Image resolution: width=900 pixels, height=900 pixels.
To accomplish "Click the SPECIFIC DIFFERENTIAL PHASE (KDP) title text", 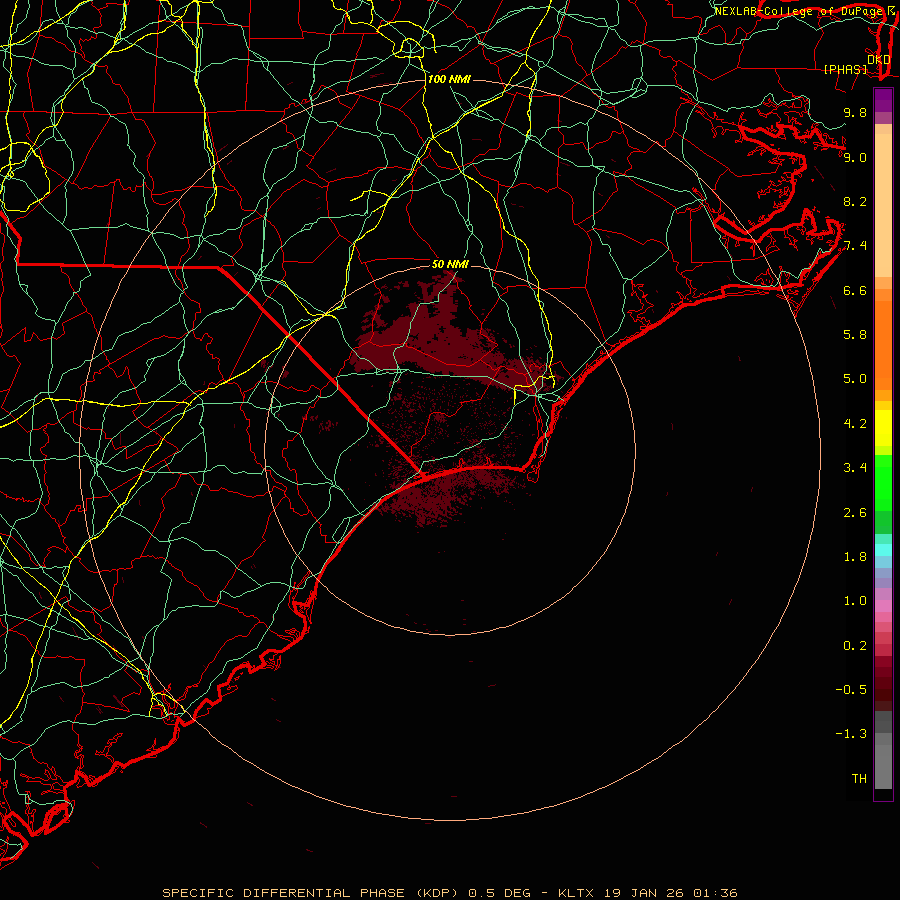I will pos(310,893).
